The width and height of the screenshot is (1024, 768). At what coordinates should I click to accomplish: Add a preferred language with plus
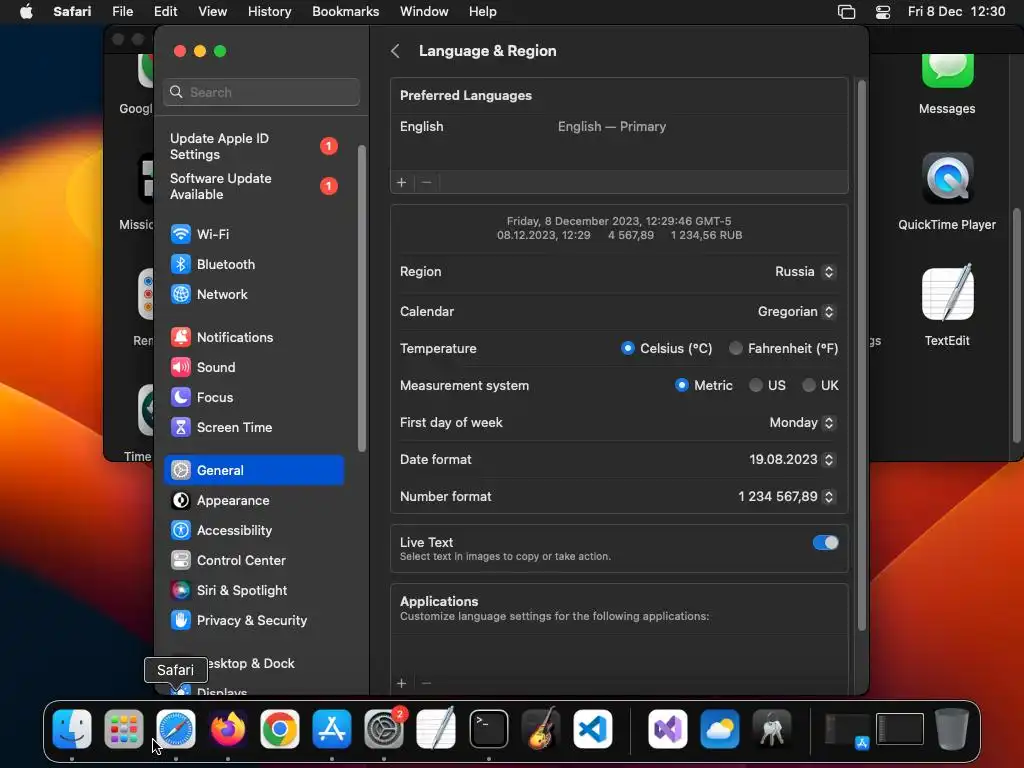coord(402,182)
